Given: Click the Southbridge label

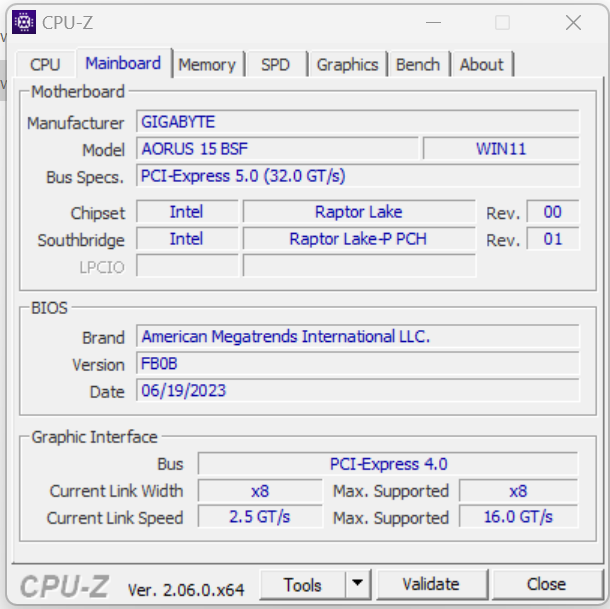Looking at the screenshot, I should [x=81, y=240].
